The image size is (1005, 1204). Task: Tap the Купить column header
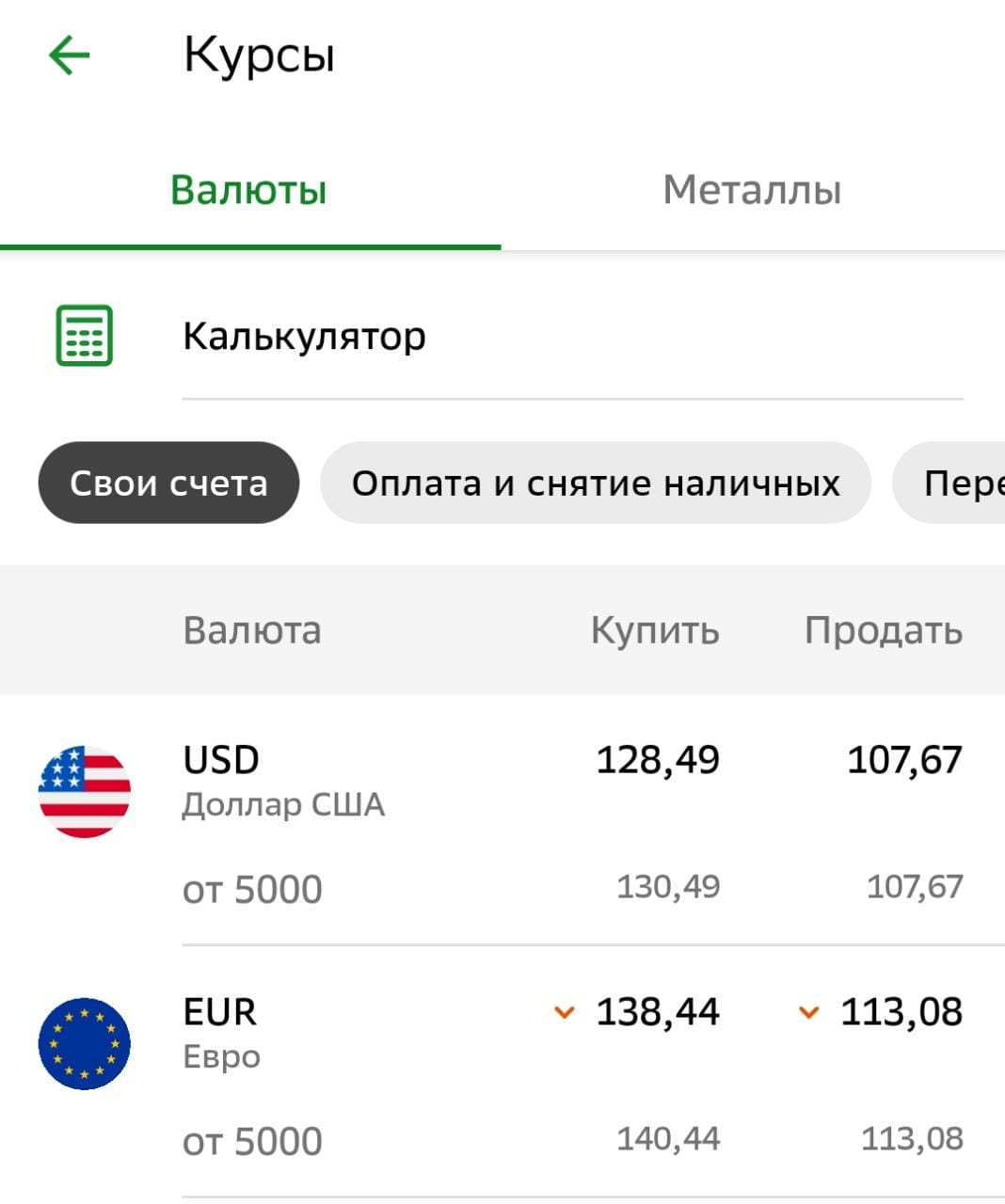tap(655, 630)
